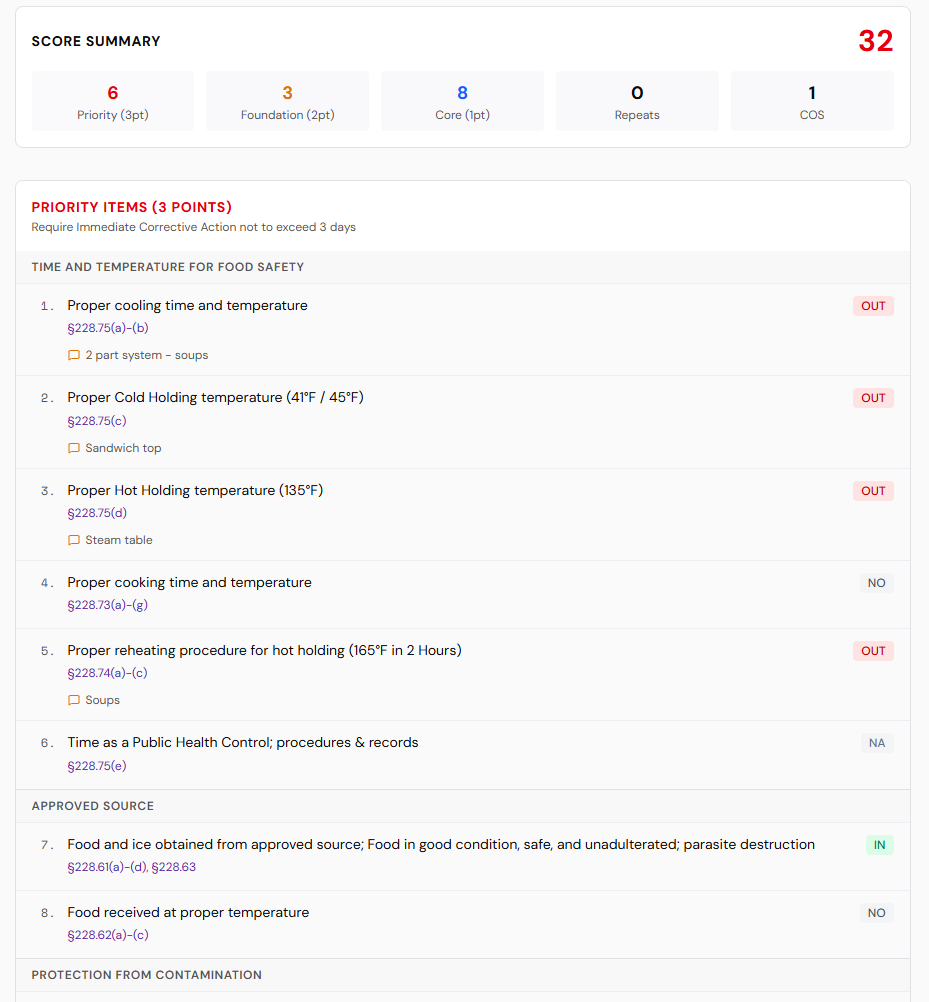Toggle the OUT badge on Hot Holding temperature
The width and height of the screenshot is (929, 1002).
pyautogui.click(x=872, y=491)
